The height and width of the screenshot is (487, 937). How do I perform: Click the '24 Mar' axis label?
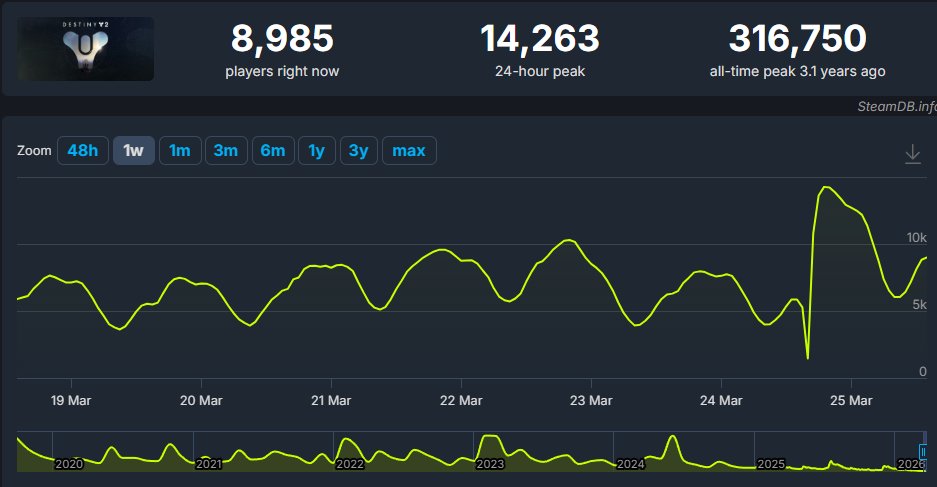[721, 401]
